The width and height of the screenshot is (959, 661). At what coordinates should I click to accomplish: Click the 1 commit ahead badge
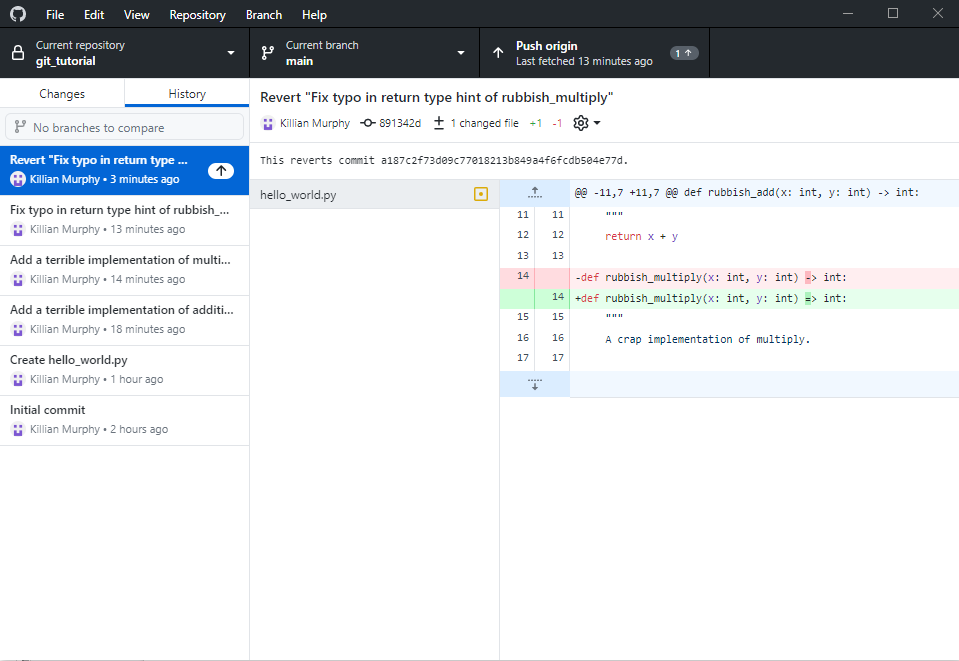pyautogui.click(x=683, y=53)
